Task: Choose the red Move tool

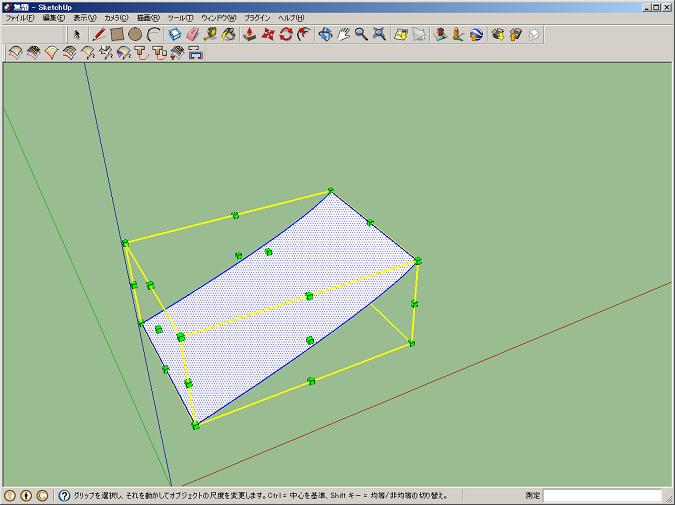Action: 268,34
